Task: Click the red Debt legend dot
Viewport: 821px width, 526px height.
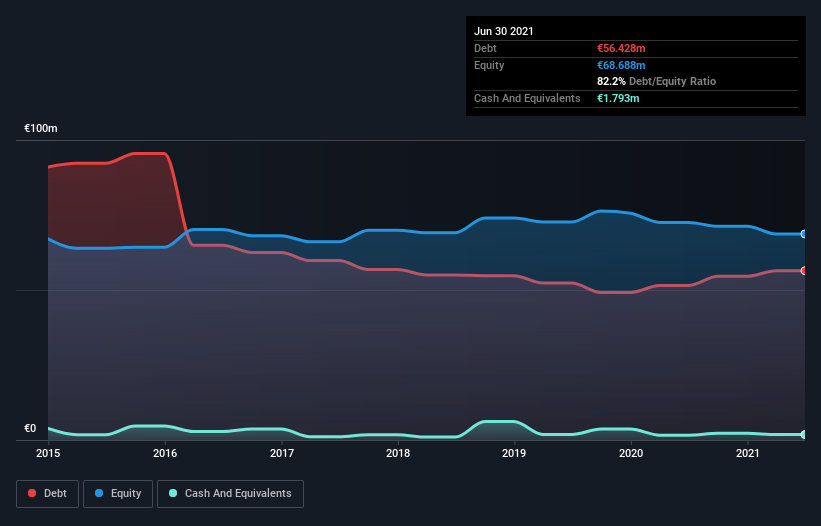Action: point(32,493)
